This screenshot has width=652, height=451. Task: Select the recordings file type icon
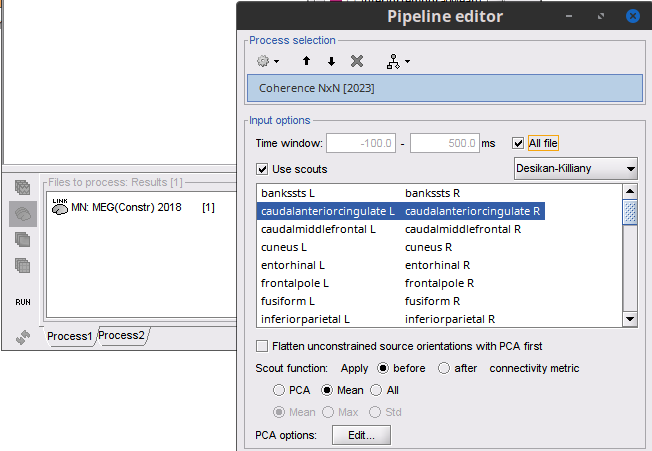(23, 187)
